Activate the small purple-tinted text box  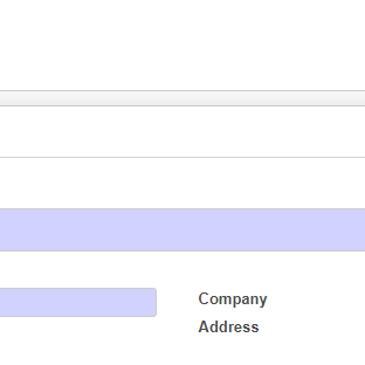78,302
